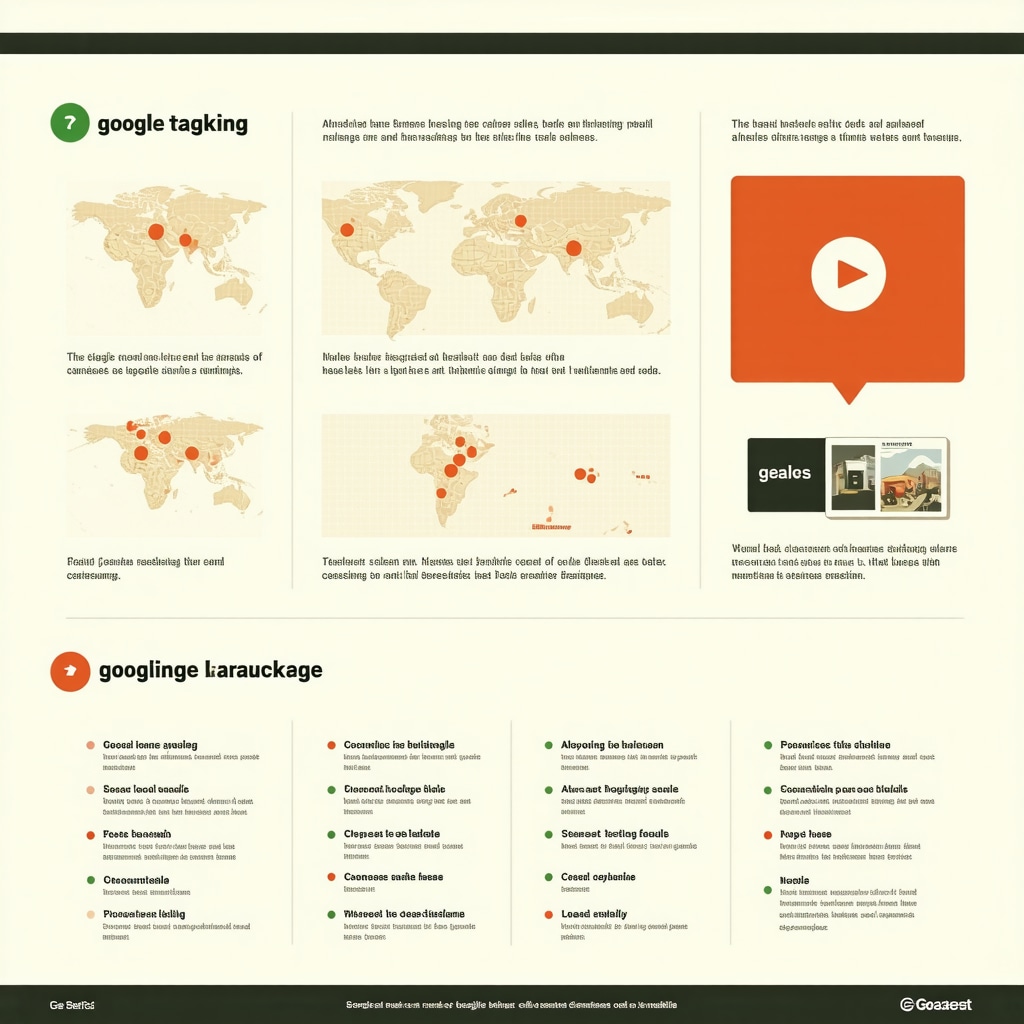Viewport: 1024px width, 1024px height.
Task: Click the green circle icon beside google tagking
Action: [70, 123]
